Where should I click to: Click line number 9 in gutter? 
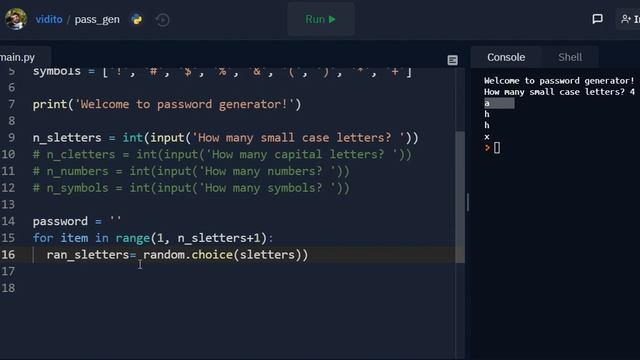pos(11,138)
